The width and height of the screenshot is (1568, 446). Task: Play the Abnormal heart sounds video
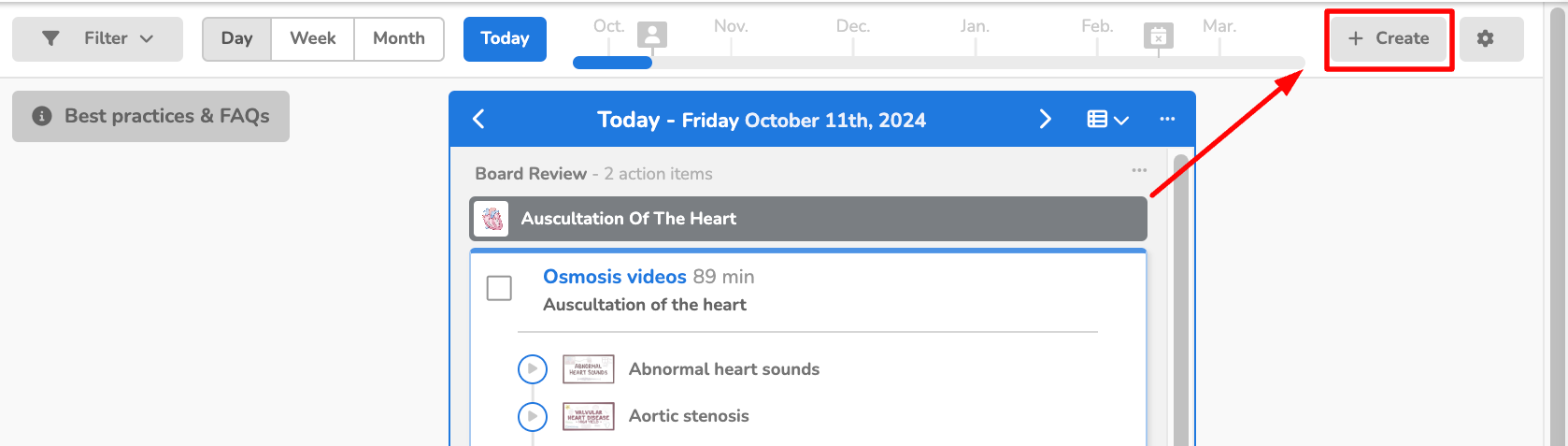click(x=533, y=369)
